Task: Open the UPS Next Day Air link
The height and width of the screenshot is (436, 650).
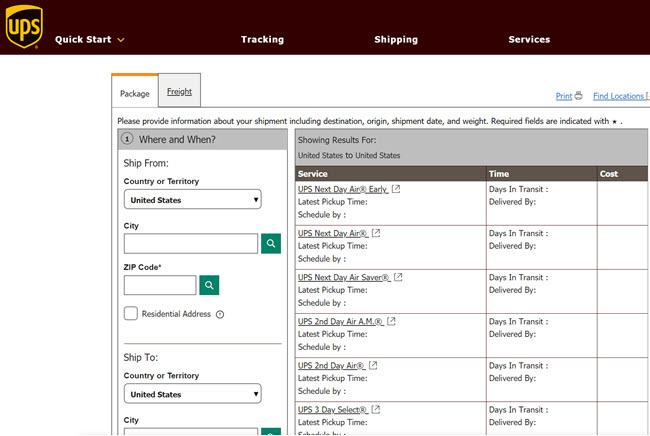Action: coord(333,233)
